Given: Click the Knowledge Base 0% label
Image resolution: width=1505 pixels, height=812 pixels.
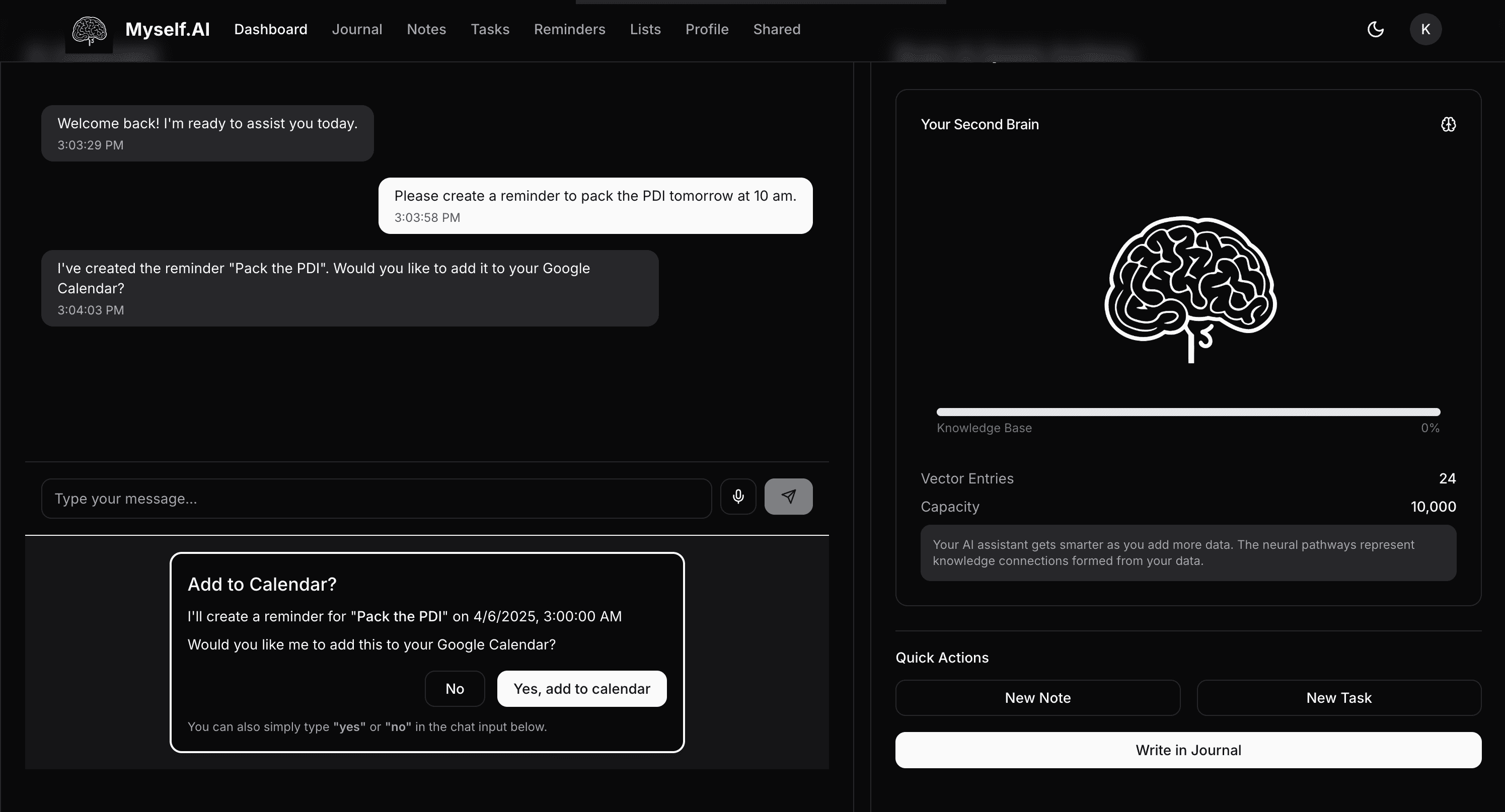Looking at the screenshot, I should pyautogui.click(x=1430, y=428).
